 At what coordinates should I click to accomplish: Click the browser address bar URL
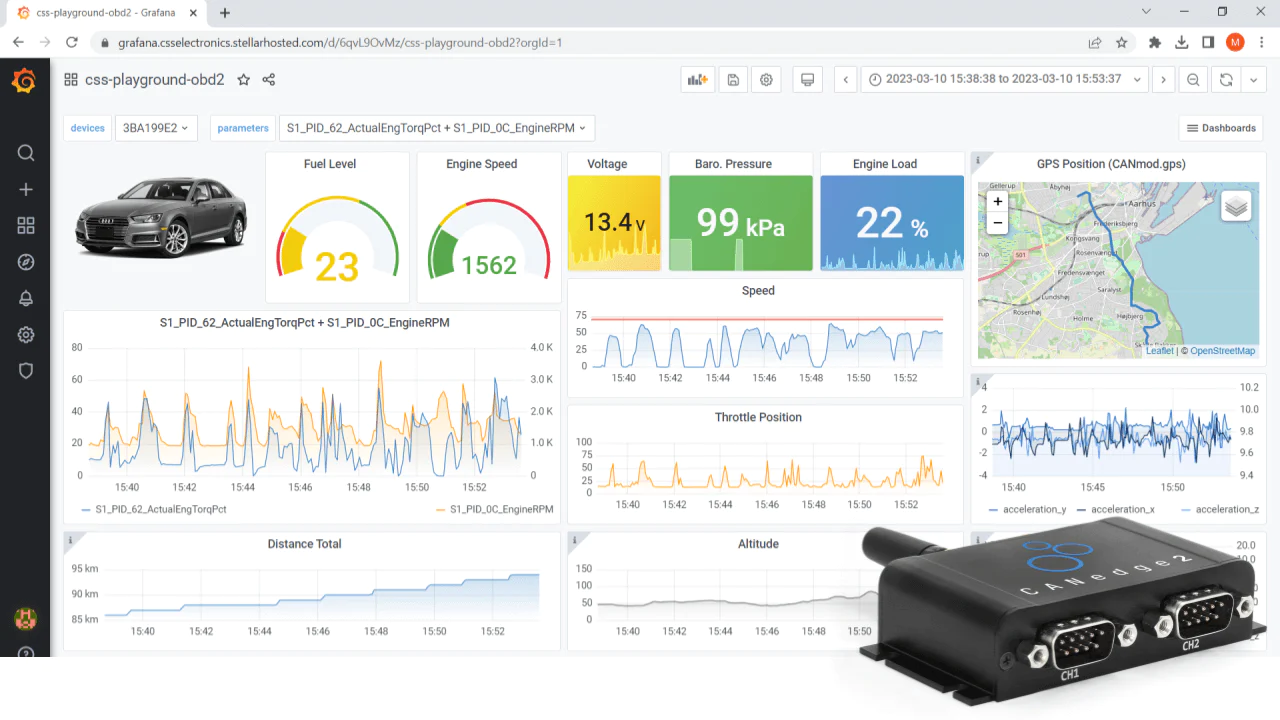point(340,43)
